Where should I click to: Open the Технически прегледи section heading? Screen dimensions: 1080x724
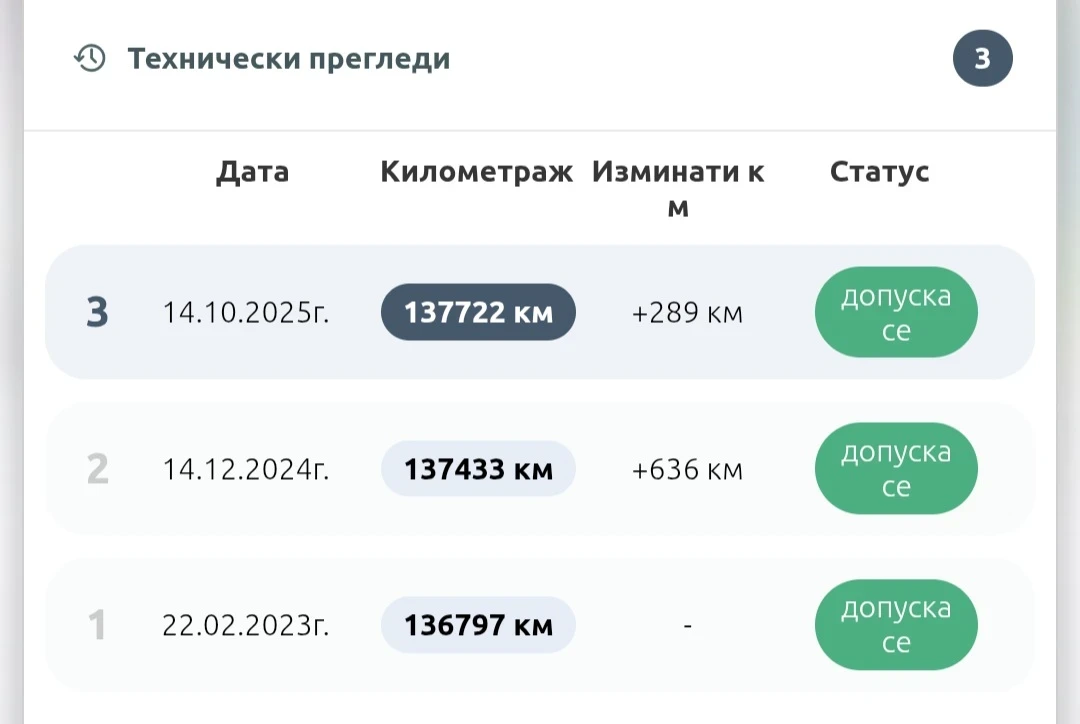pos(288,59)
